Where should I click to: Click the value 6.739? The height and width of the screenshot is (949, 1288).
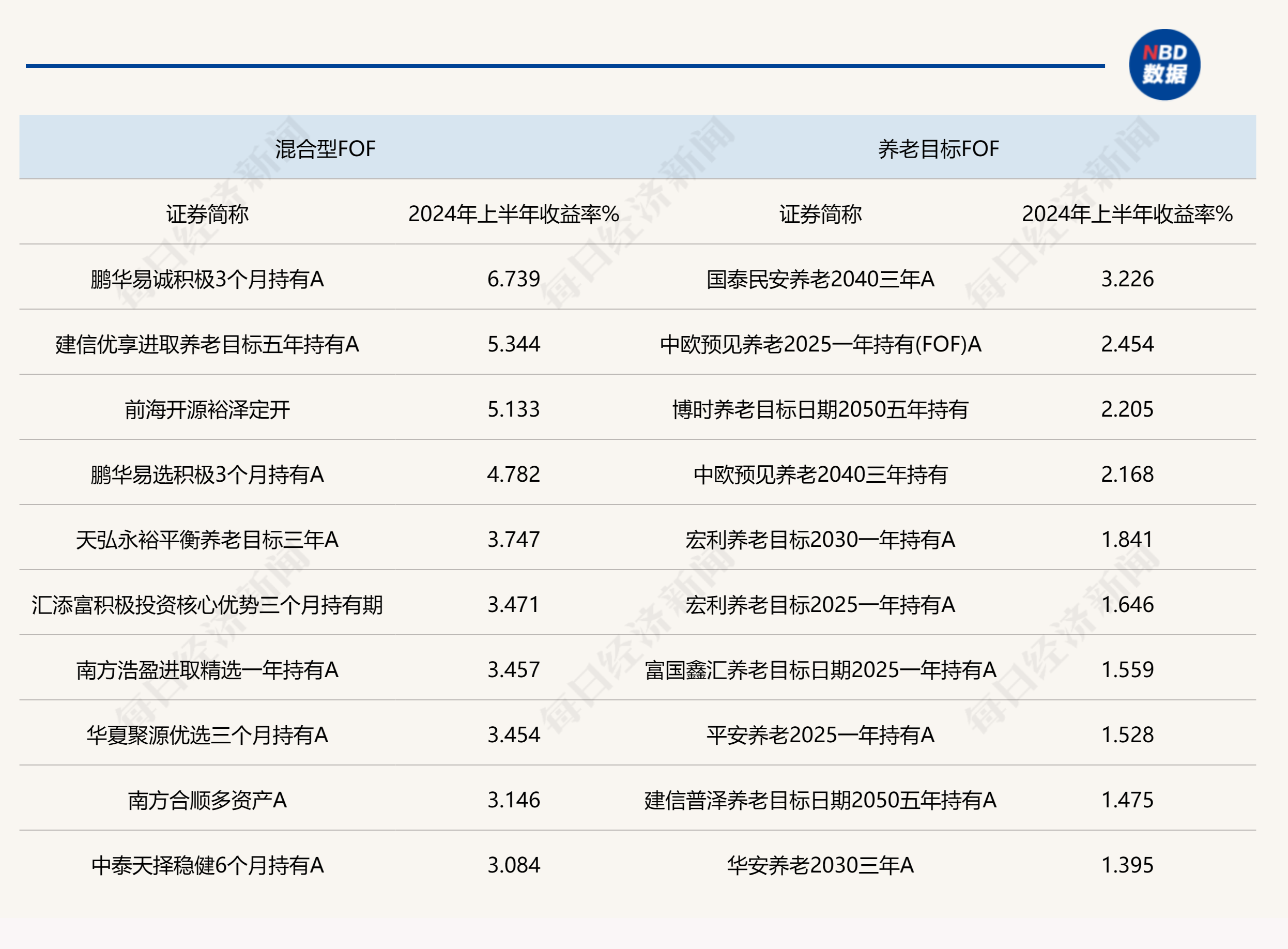tap(514, 279)
